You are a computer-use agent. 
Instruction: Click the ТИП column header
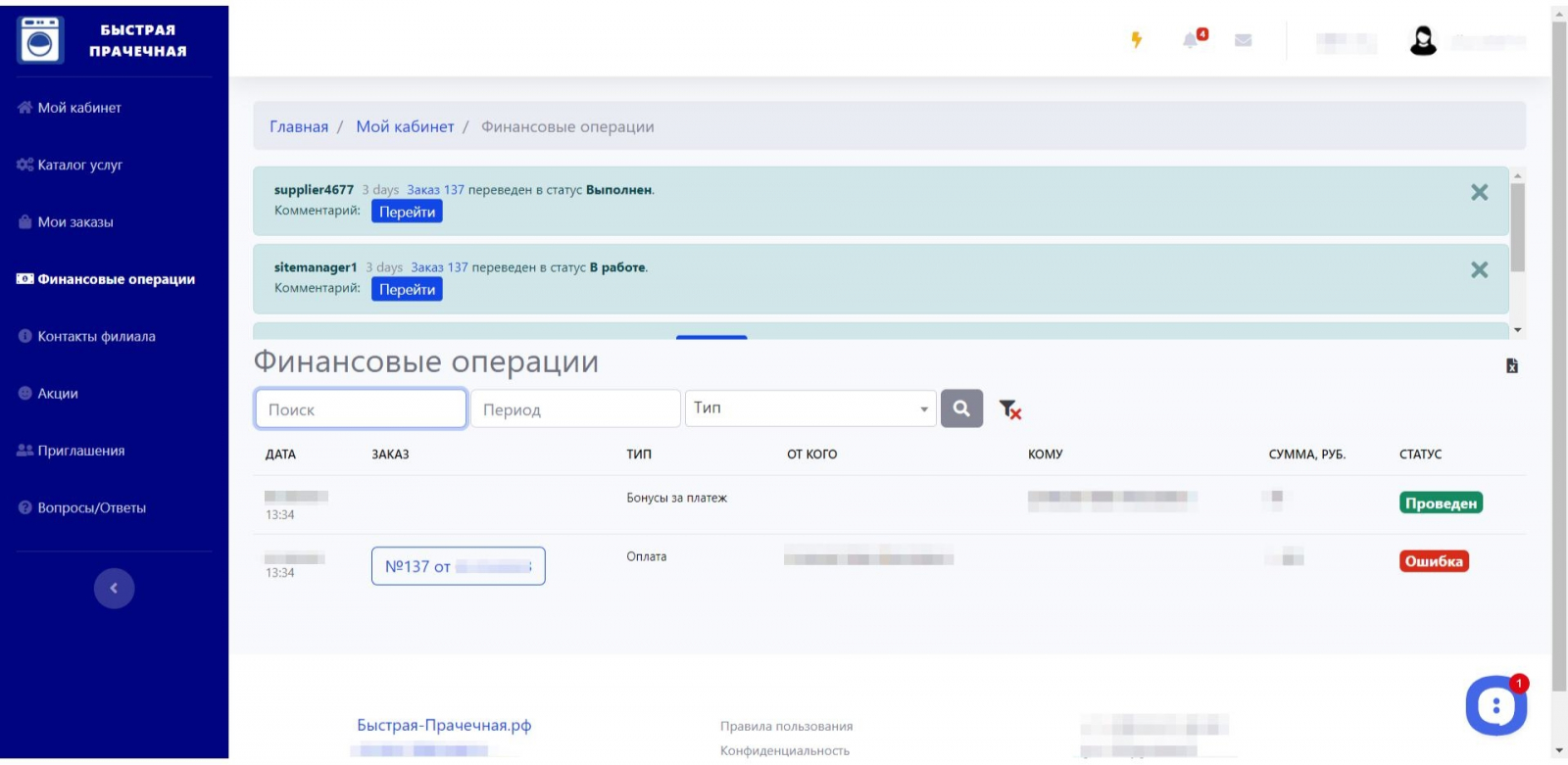(x=639, y=454)
